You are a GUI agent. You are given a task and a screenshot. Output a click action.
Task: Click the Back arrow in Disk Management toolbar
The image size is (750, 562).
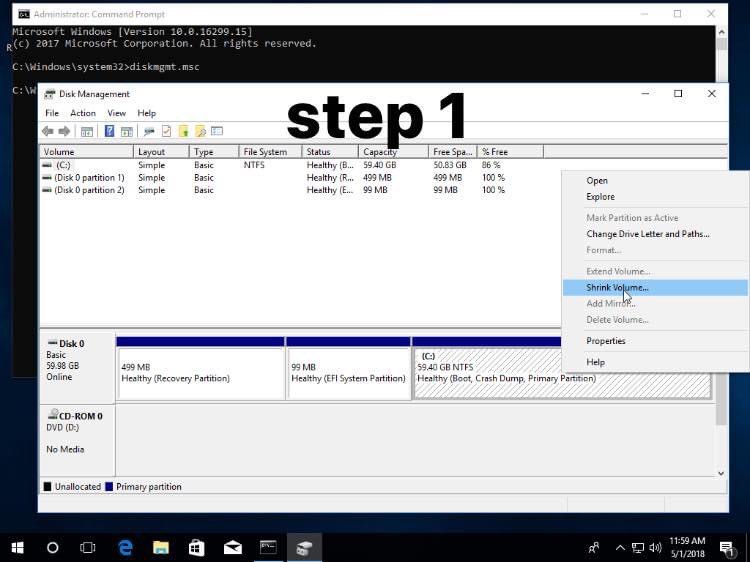pos(47,131)
